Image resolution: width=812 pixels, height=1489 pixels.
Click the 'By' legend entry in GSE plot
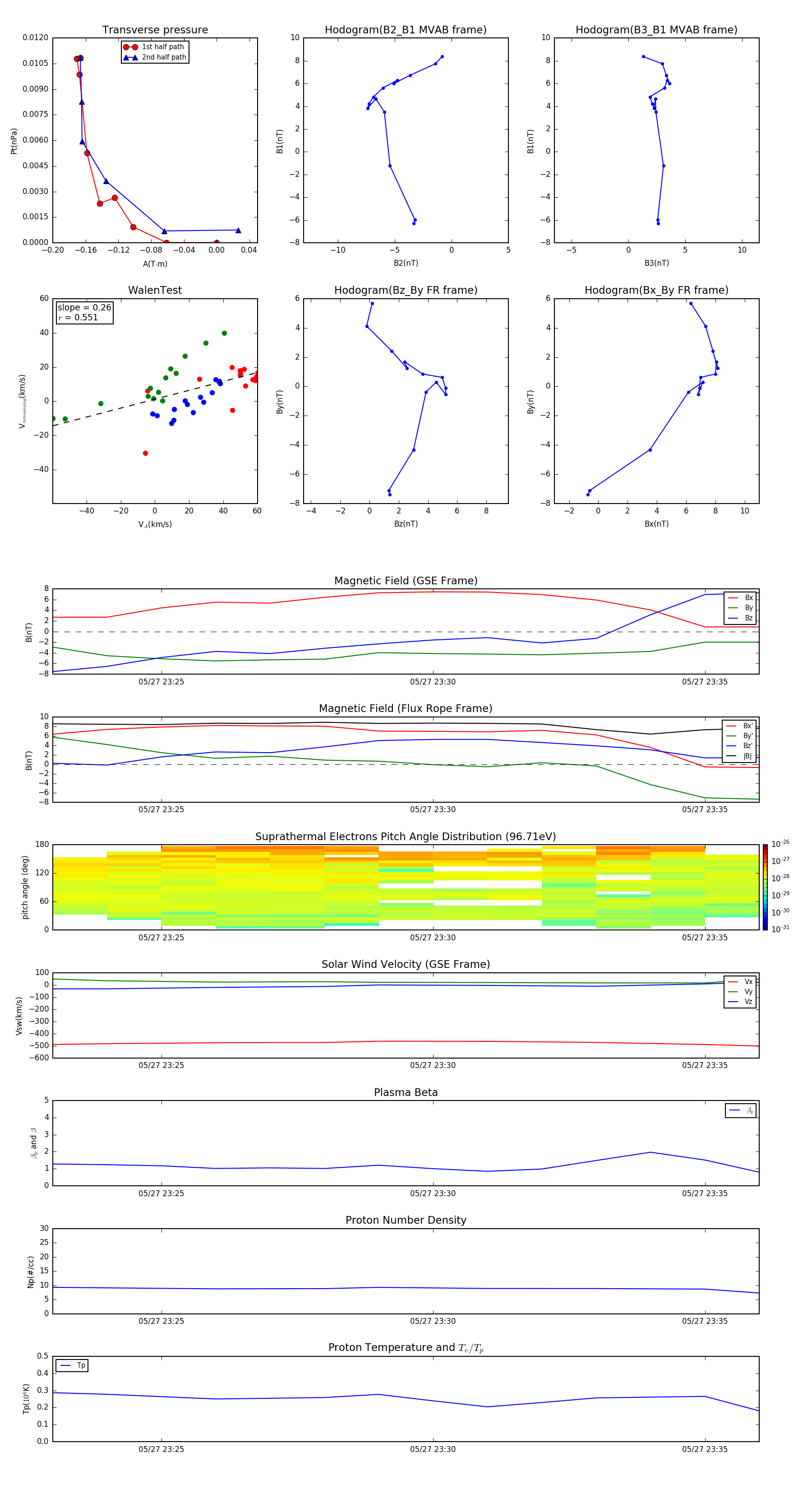click(x=740, y=608)
